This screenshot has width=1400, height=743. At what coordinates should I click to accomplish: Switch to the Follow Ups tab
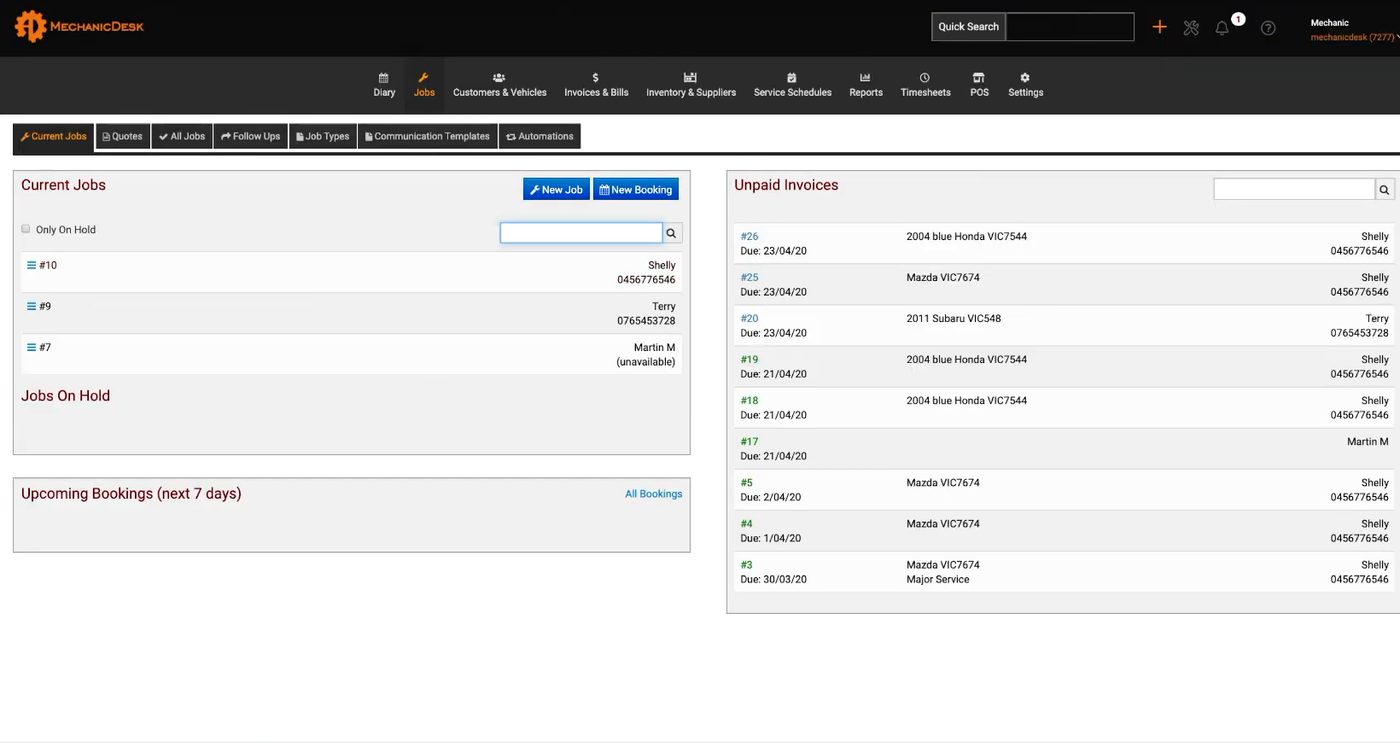(x=251, y=137)
